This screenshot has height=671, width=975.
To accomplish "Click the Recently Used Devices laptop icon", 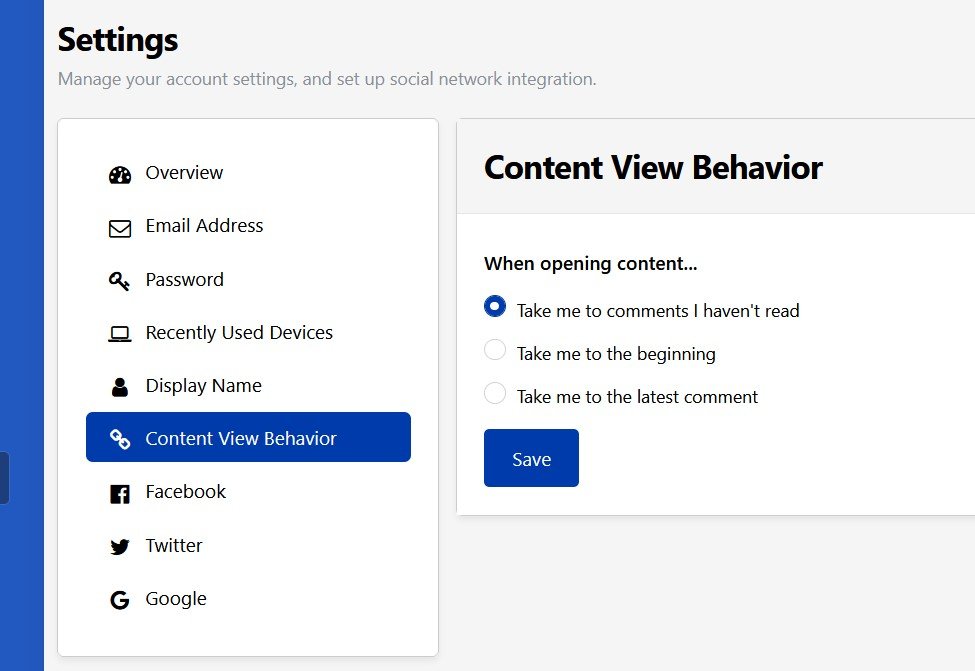I will 120,335.
